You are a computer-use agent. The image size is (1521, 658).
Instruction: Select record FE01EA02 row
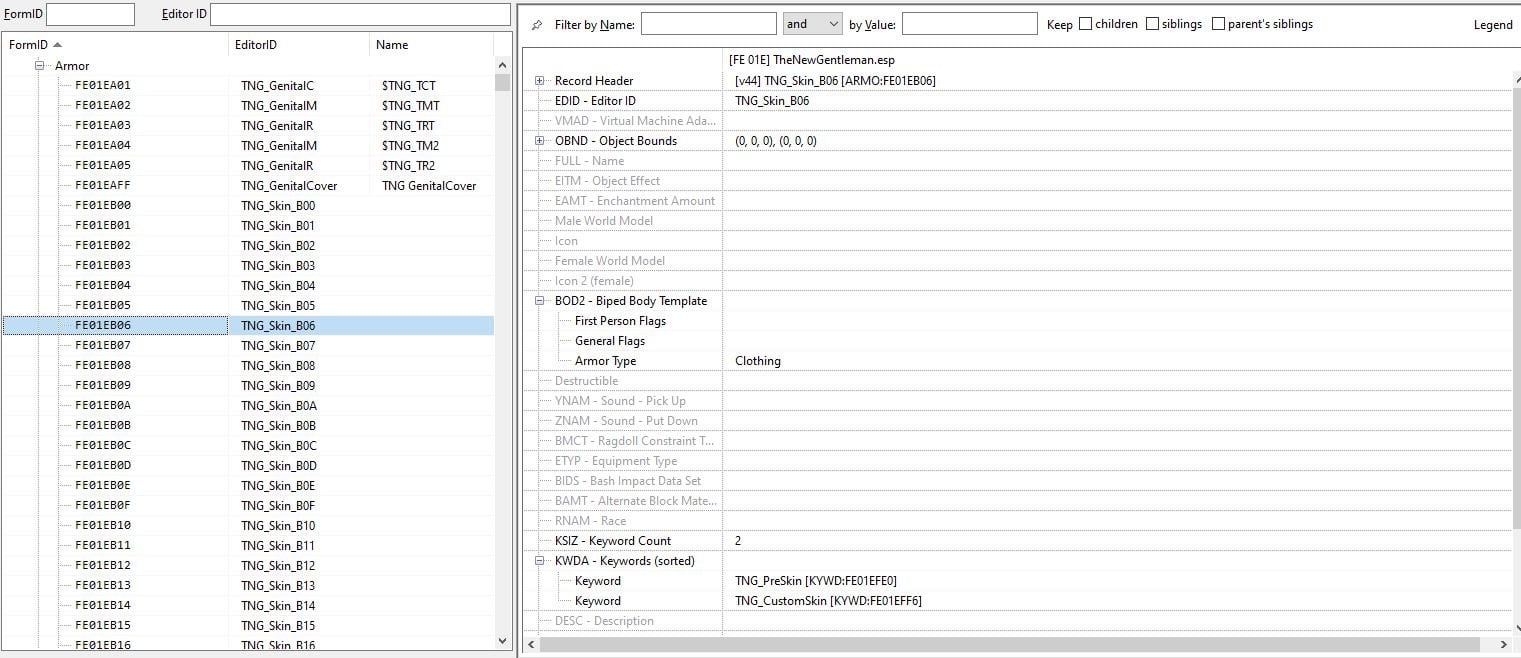pos(248,106)
